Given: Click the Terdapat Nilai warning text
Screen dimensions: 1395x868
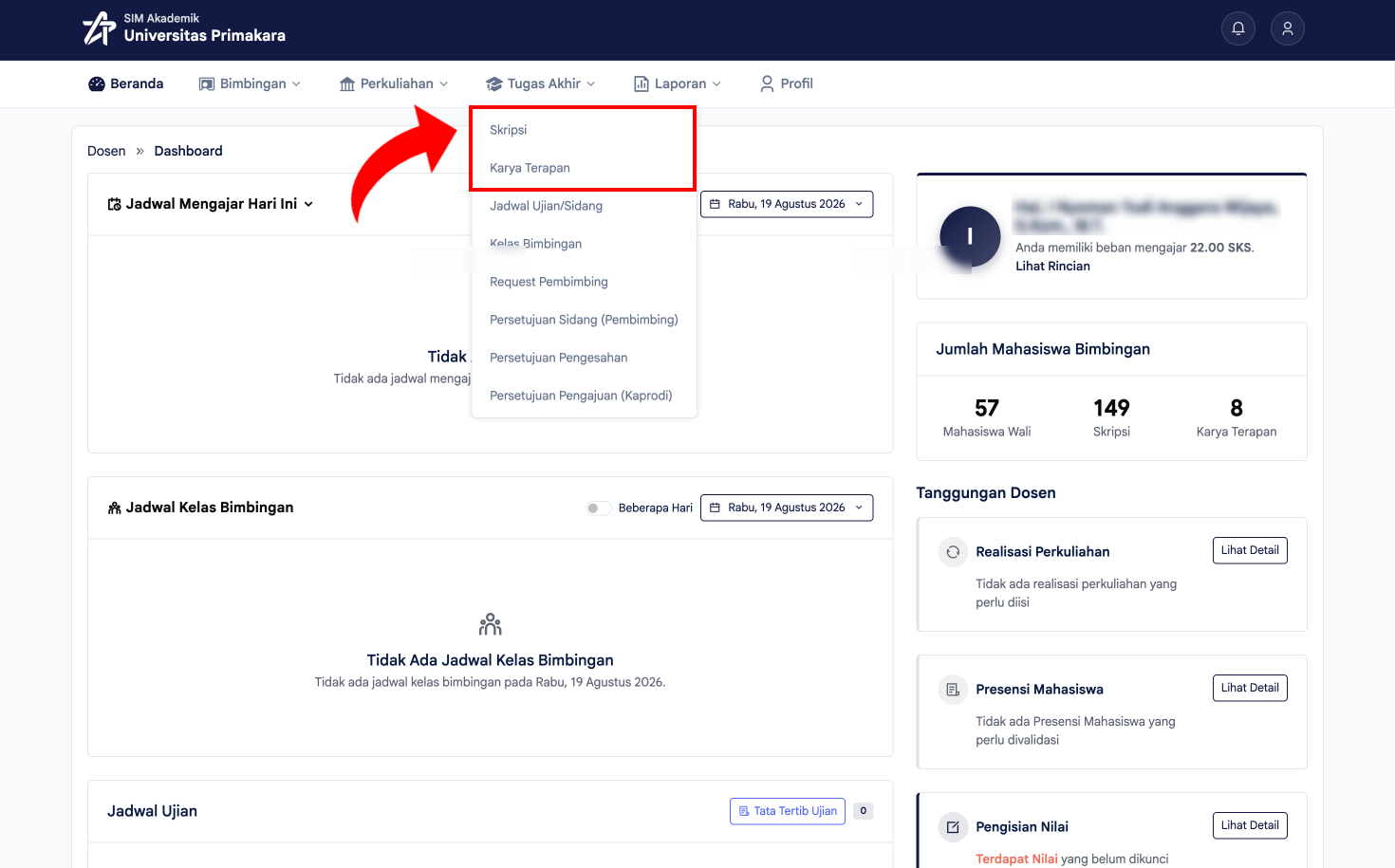Looking at the screenshot, I should pyautogui.click(x=1016, y=859).
